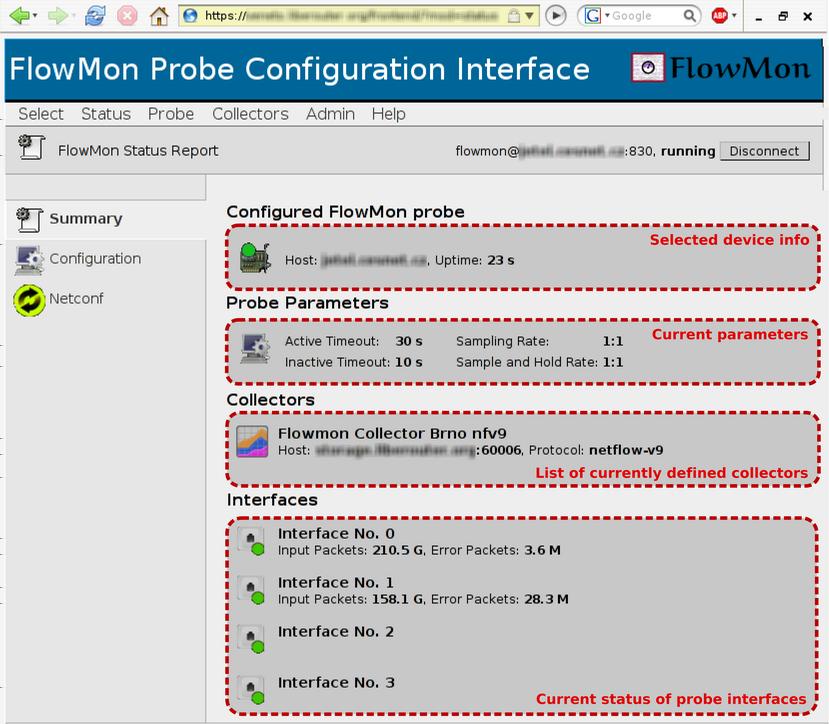Open the Adblock Plus dropdown arrow
This screenshot has width=829, height=724.
[734, 15]
